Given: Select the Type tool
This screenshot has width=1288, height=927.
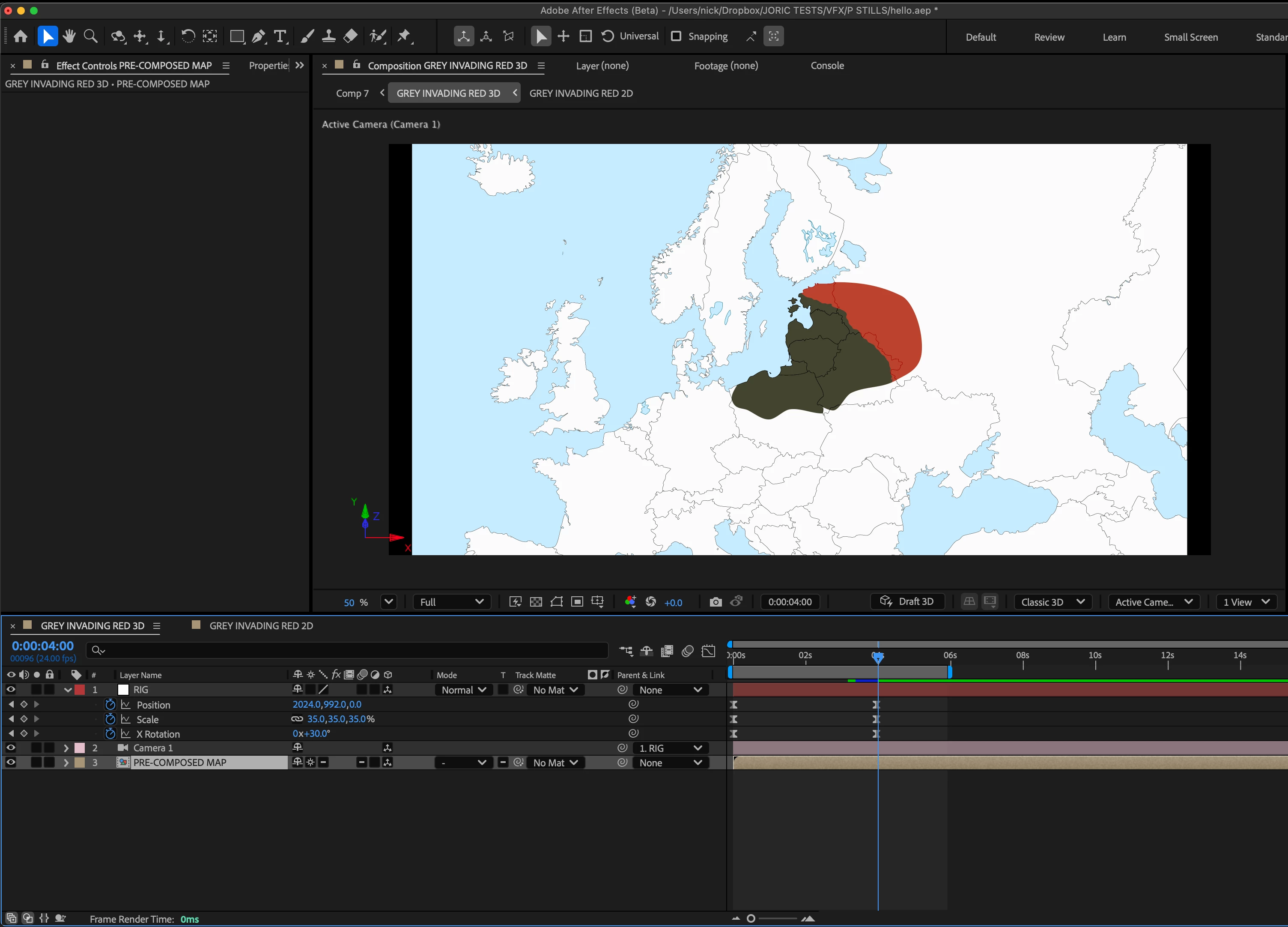Looking at the screenshot, I should [280, 37].
